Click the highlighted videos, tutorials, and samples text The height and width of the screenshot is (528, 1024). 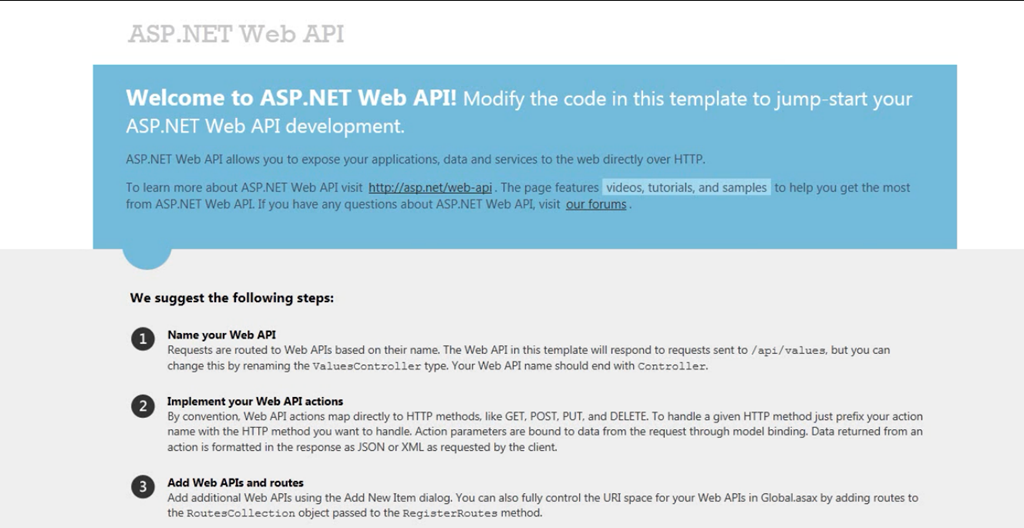(x=686, y=188)
